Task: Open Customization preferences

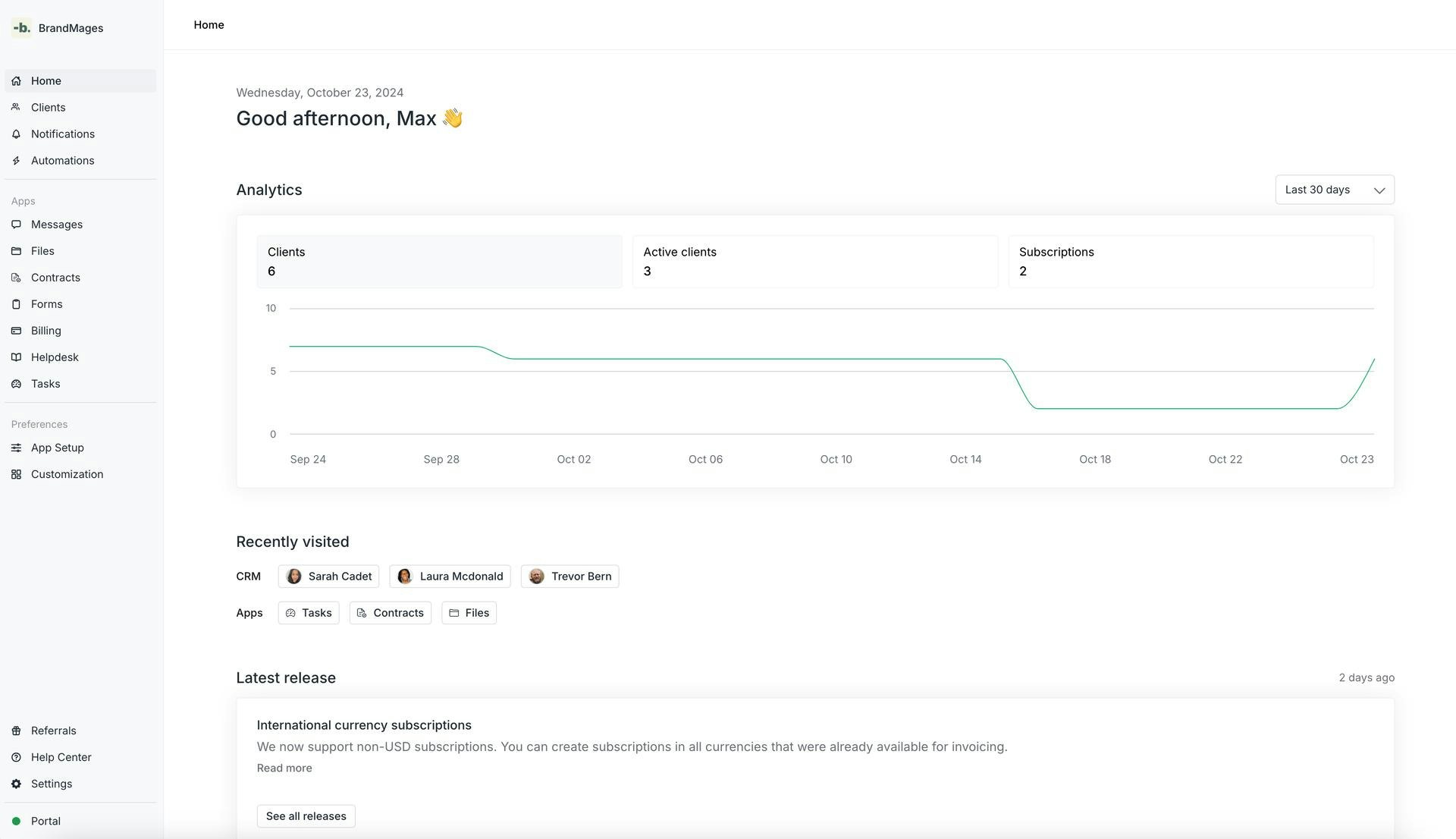Action: (x=80, y=474)
